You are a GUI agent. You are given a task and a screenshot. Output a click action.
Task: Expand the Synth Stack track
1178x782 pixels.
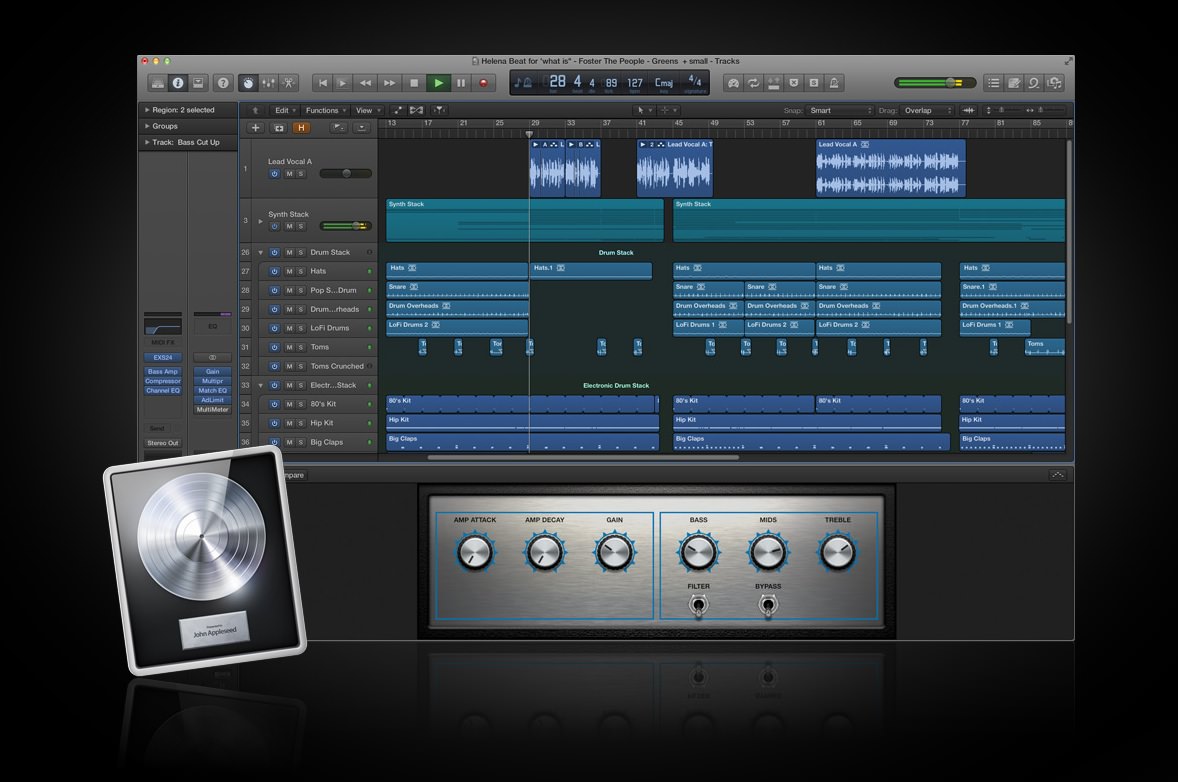click(x=261, y=221)
